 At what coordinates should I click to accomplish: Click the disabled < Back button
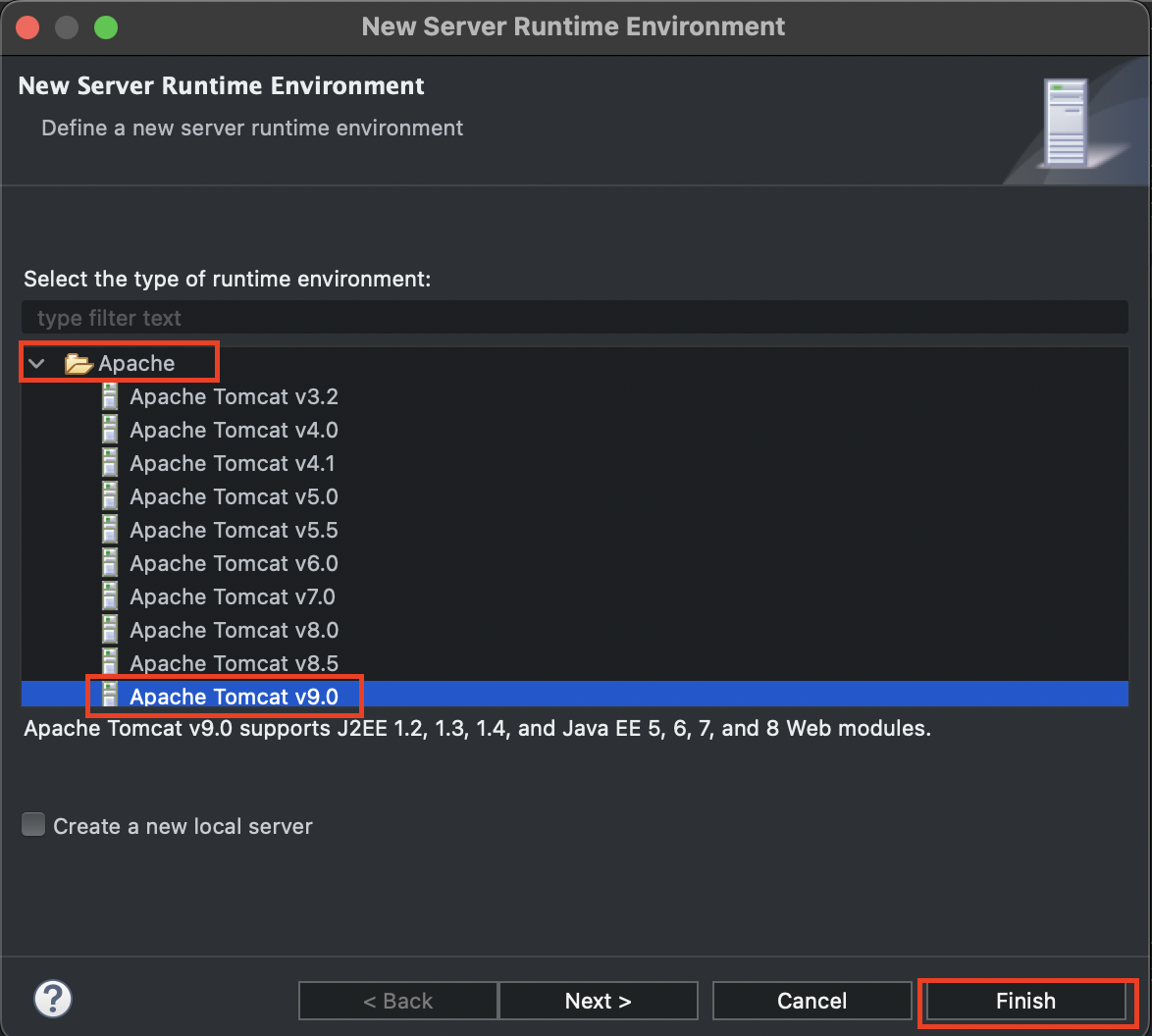click(x=398, y=1001)
